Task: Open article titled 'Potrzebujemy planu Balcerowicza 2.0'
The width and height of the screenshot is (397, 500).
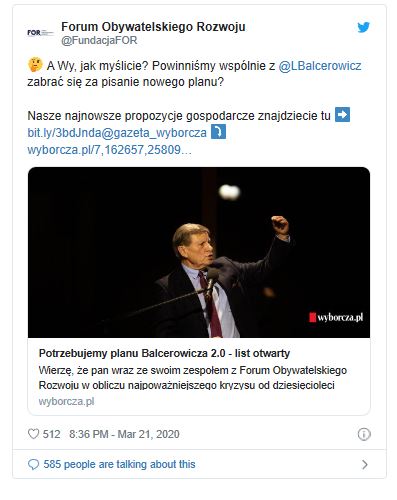Action: pos(164,353)
